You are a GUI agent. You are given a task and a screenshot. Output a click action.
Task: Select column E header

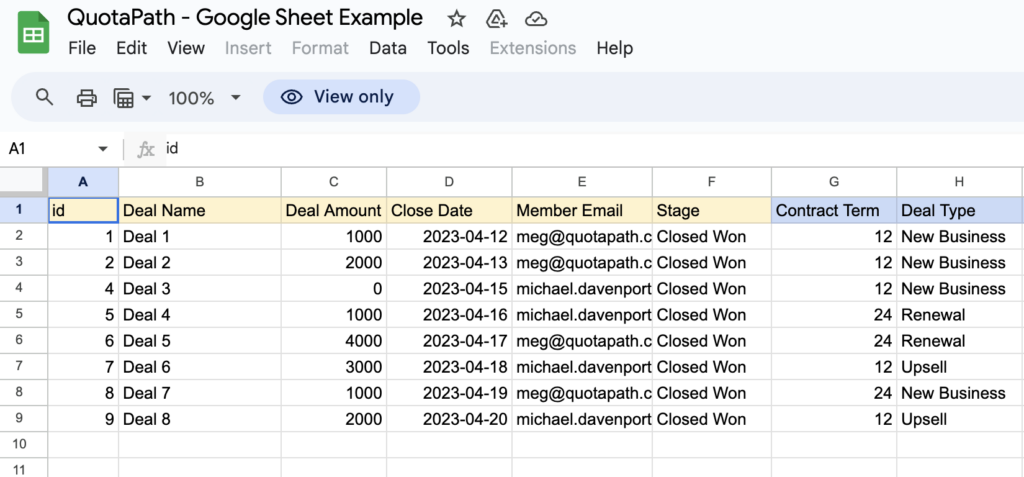pyautogui.click(x=582, y=182)
